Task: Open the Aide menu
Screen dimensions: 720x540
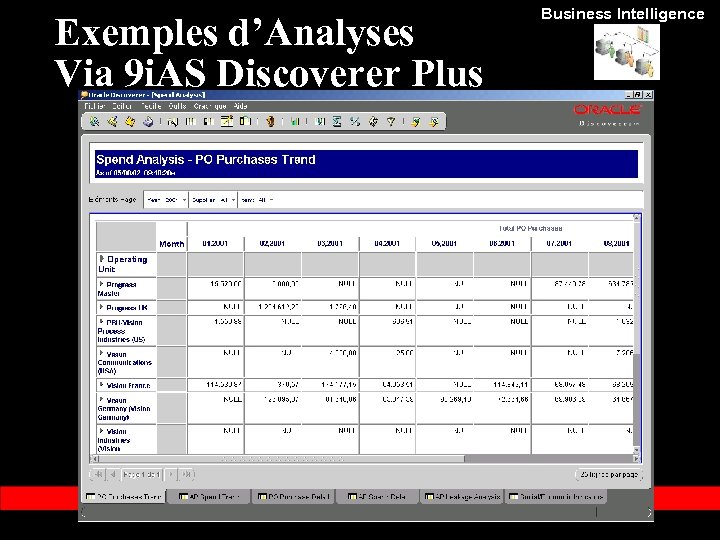Action: tap(241, 106)
